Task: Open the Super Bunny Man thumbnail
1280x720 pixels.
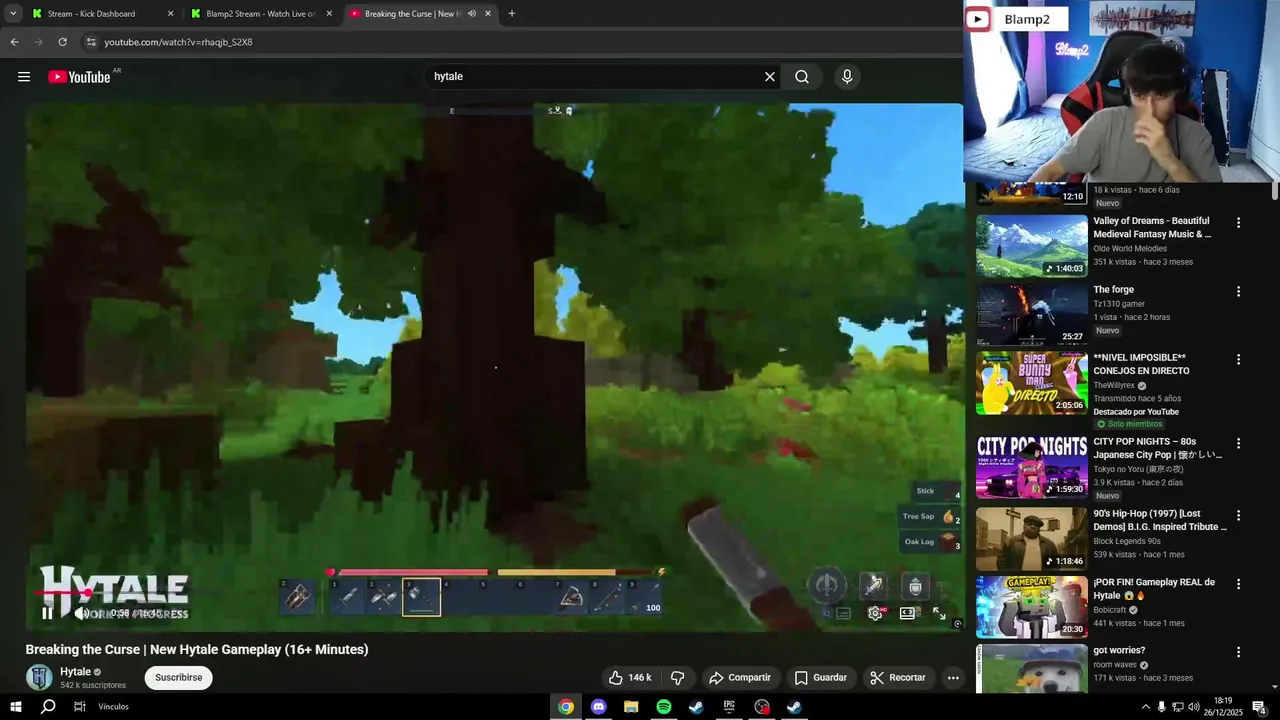Action: pos(1031,382)
